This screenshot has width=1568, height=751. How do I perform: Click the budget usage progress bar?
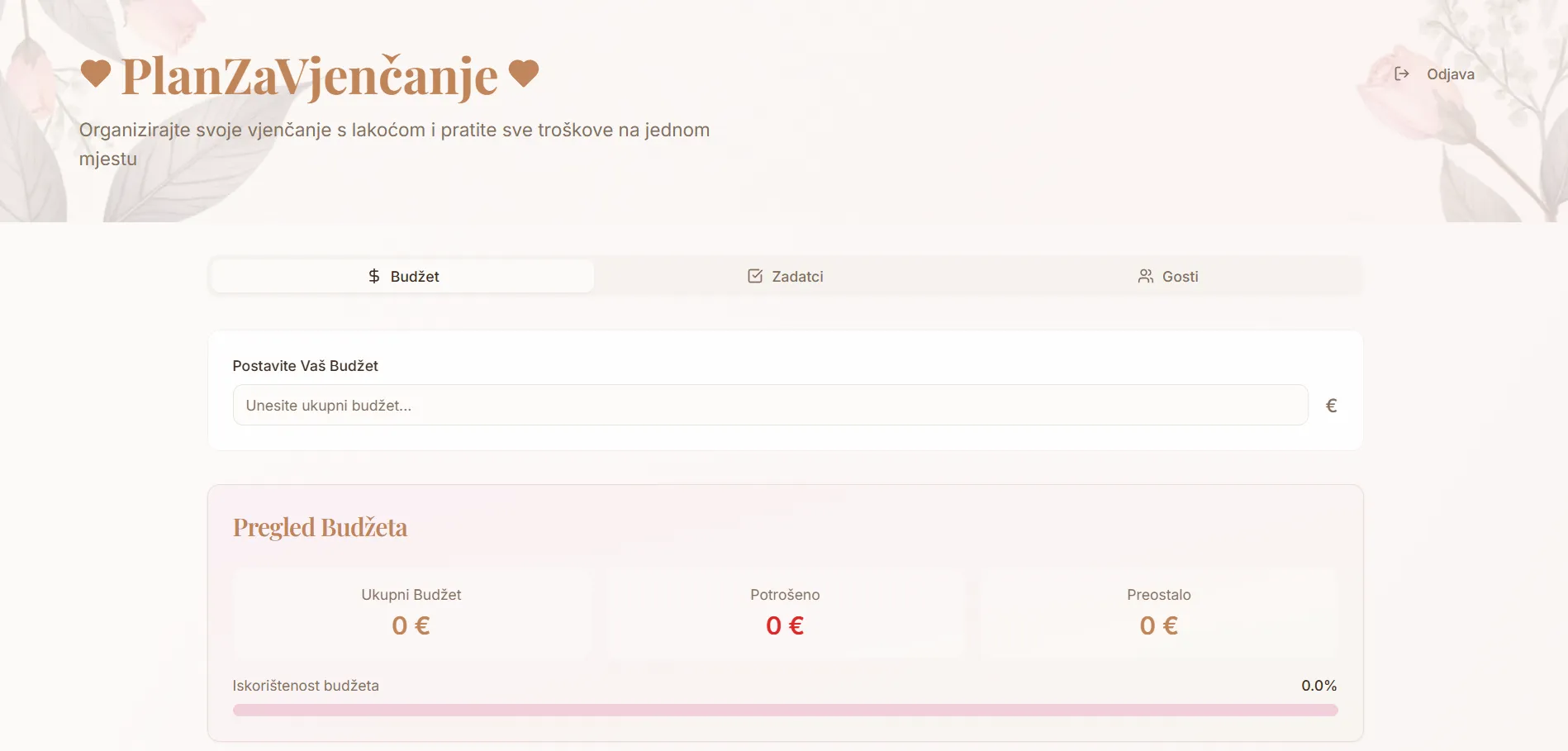pos(785,710)
